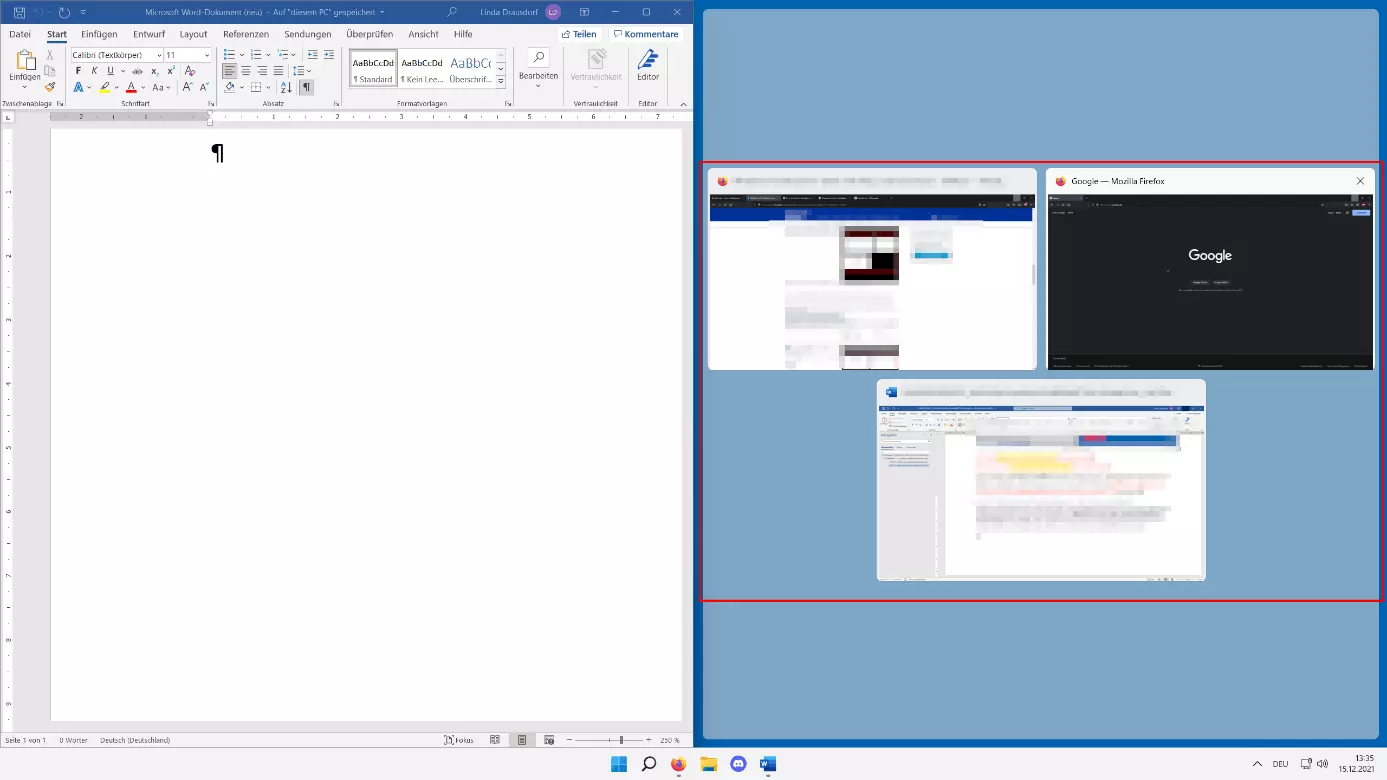The height and width of the screenshot is (780, 1387).
Task: Switch to Web Layout view icon
Action: click(548, 740)
